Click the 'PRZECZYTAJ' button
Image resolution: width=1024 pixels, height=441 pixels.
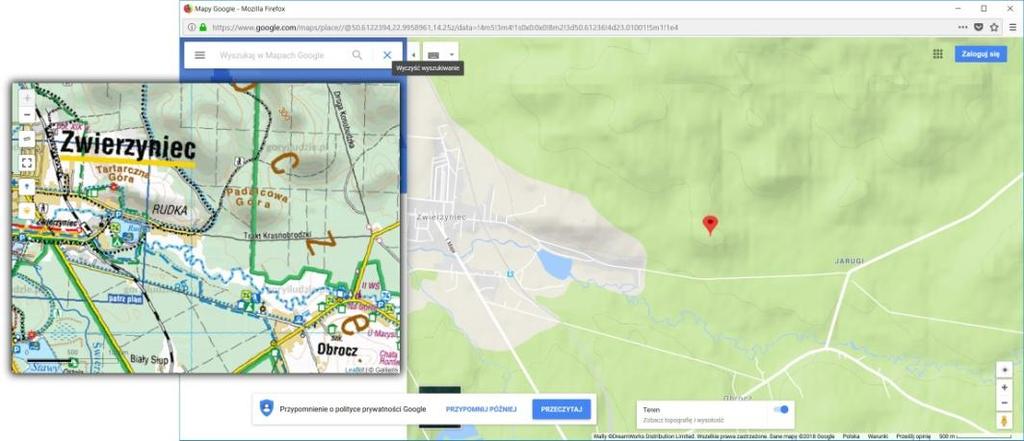pos(561,409)
